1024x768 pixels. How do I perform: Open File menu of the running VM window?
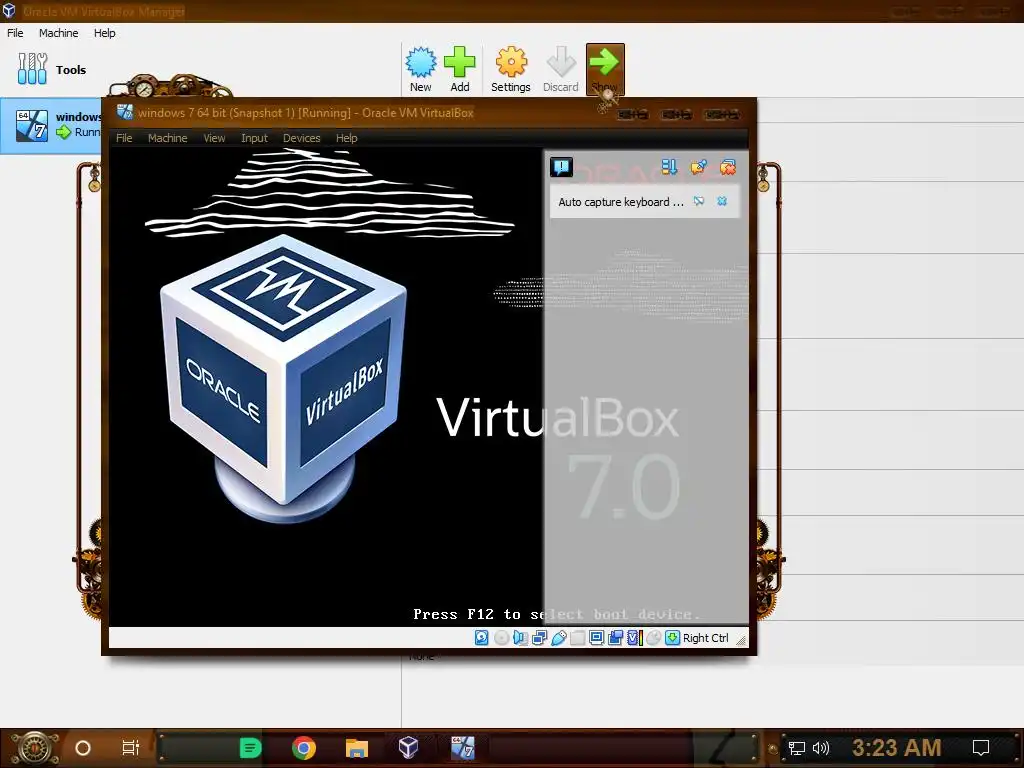[x=124, y=138]
